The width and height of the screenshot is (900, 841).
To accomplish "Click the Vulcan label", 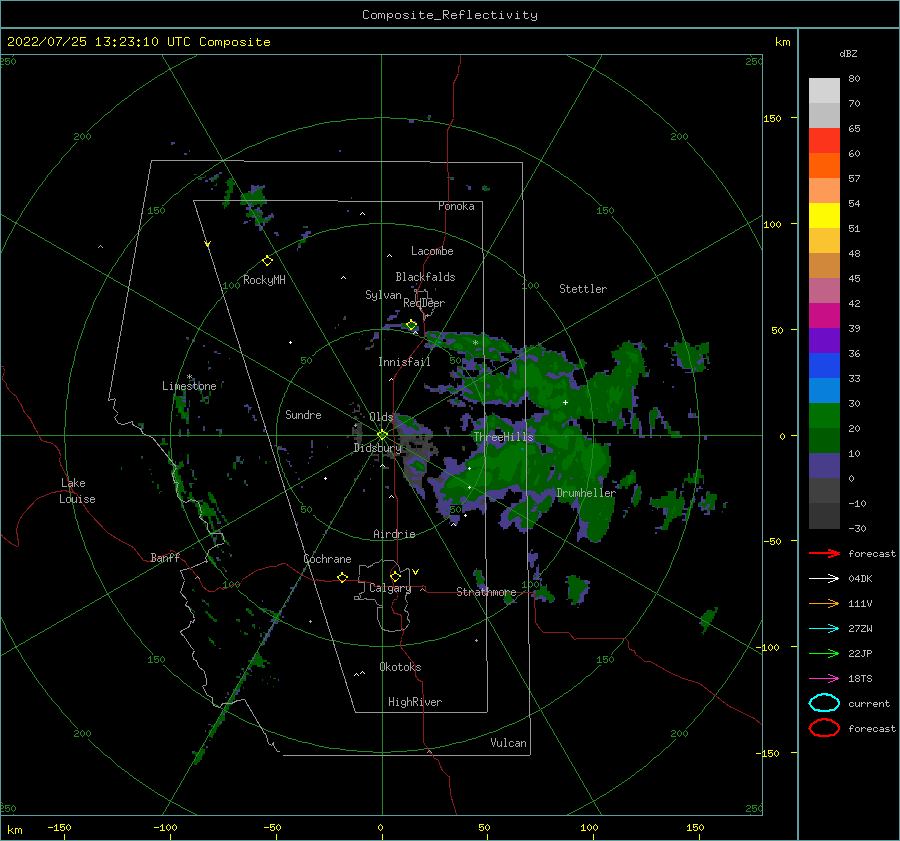I will point(508,743).
